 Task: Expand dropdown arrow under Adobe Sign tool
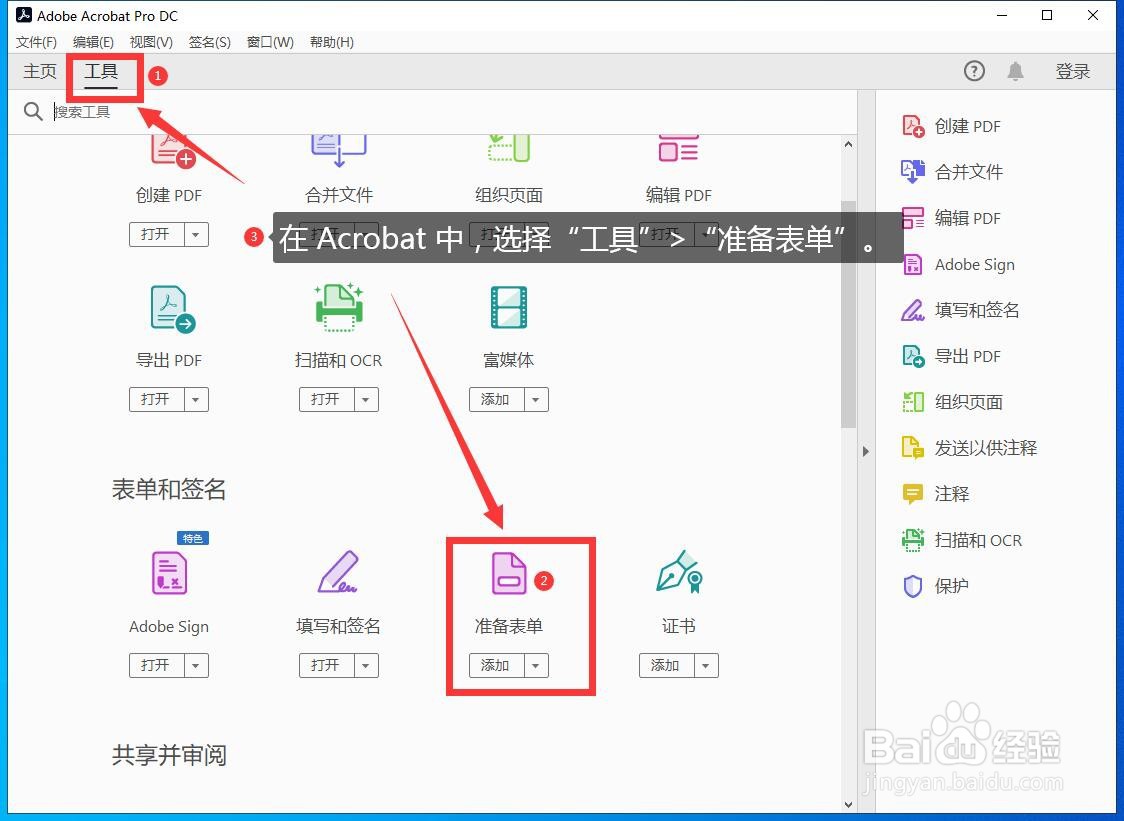pos(196,665)
